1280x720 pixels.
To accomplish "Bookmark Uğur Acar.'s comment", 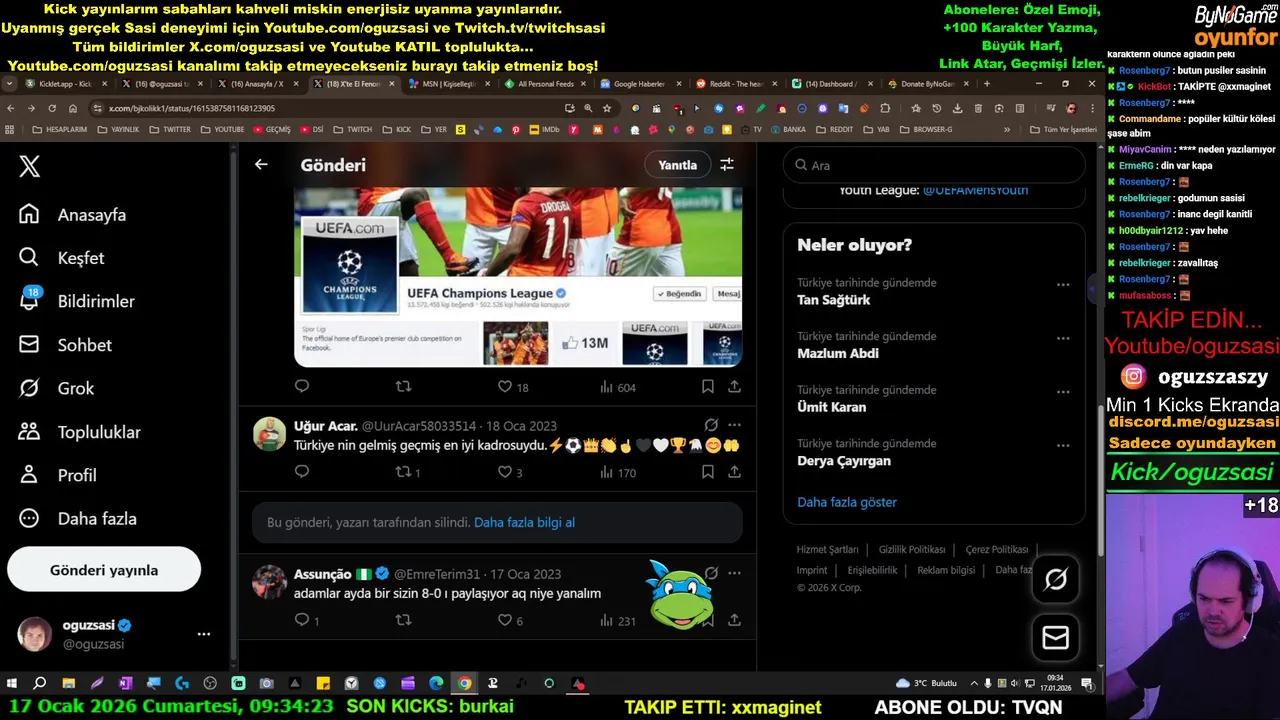I will [x=708, y=472].
